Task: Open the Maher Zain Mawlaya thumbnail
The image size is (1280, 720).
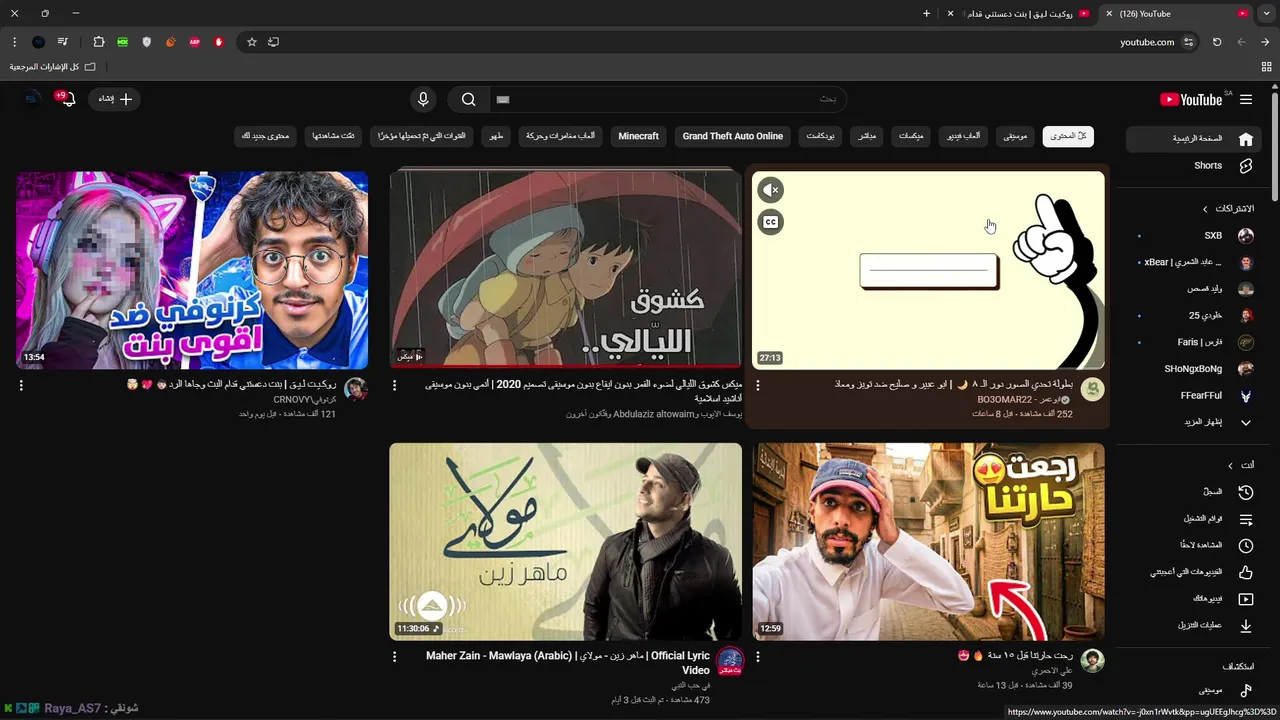Action: pyautogui.click(x=565, y=541)
